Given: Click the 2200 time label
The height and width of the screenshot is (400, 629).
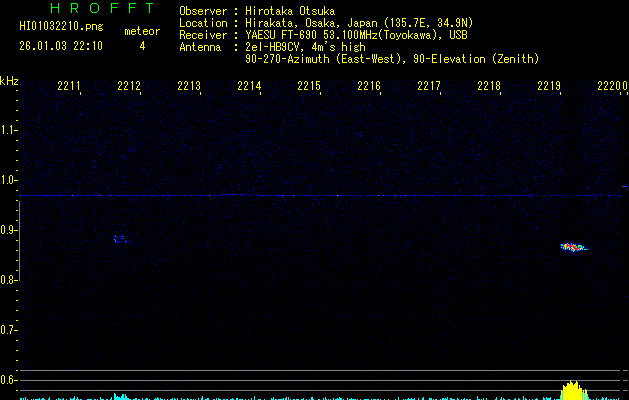Looking at the screenshot, I should coord(611,87).
